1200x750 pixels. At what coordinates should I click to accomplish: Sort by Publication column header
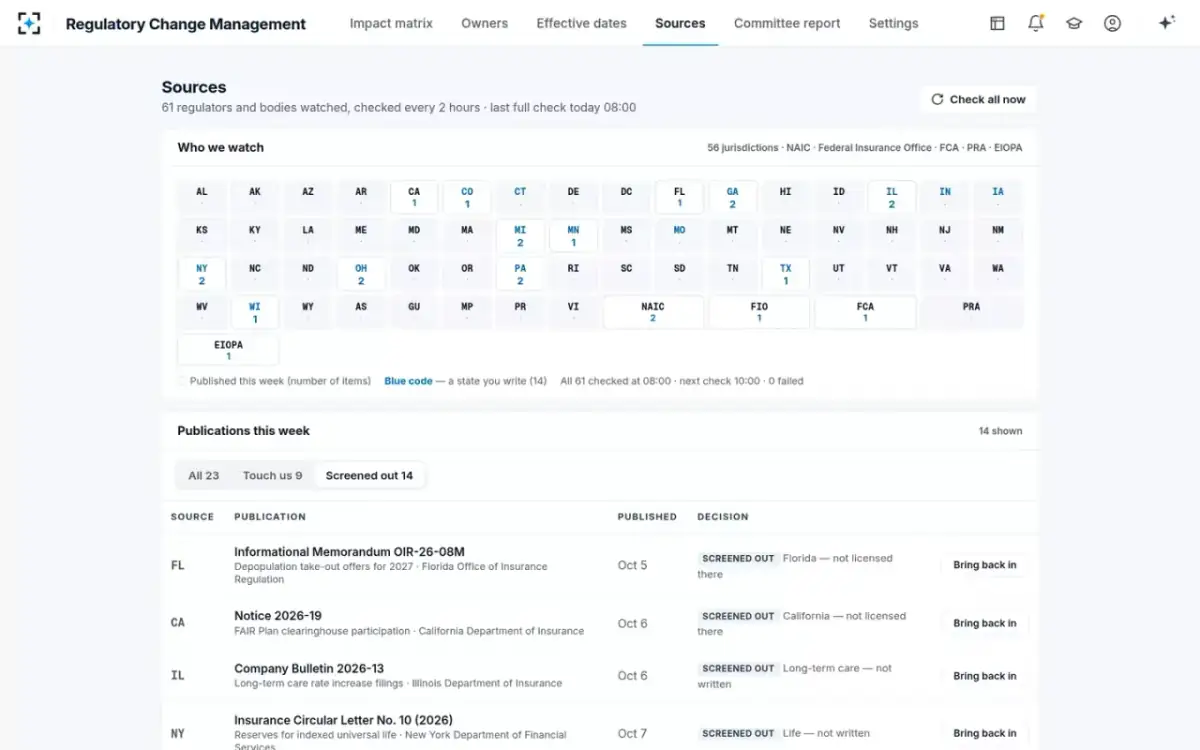click(270, 517)
